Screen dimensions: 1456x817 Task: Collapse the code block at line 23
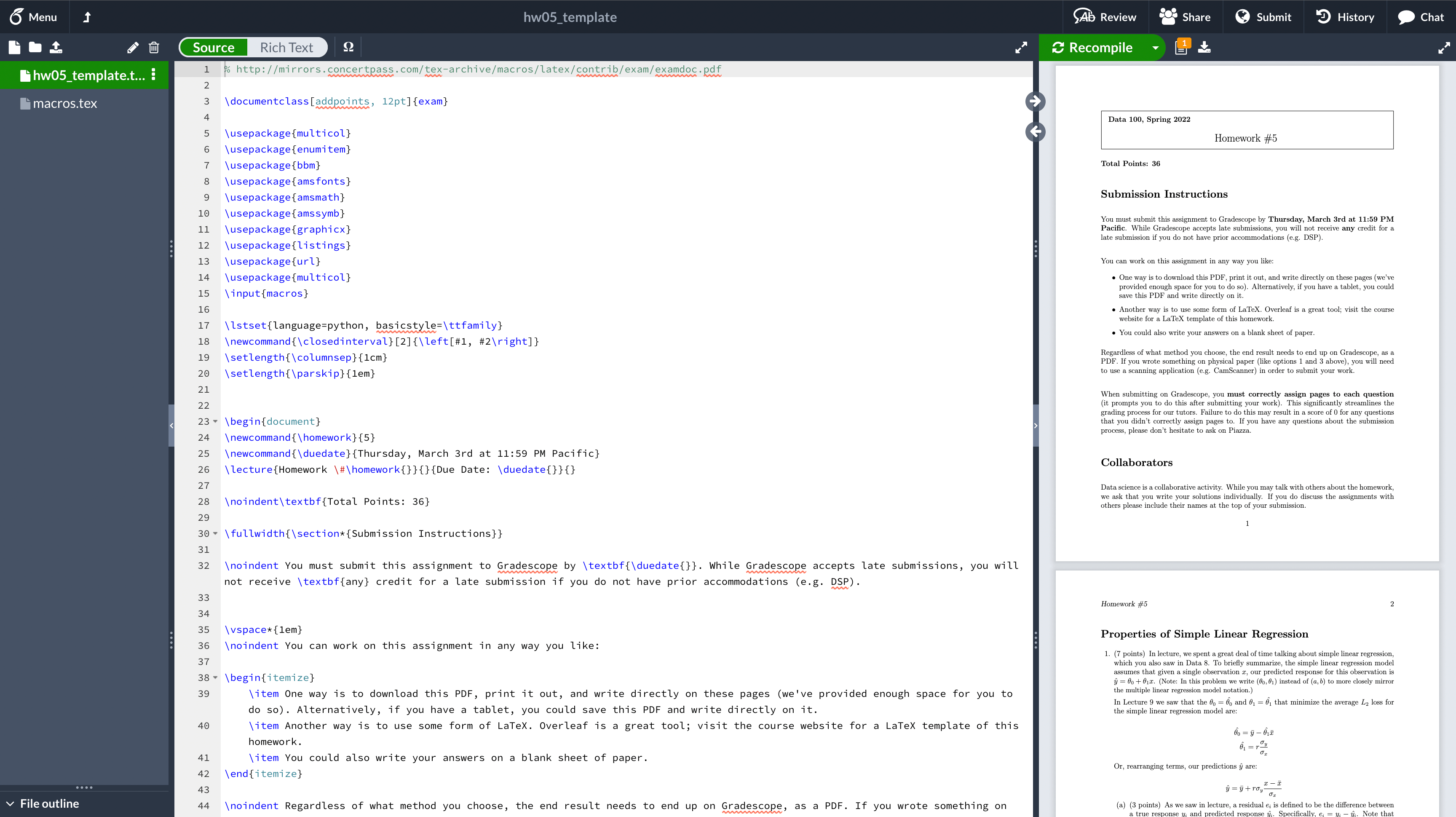215,421
